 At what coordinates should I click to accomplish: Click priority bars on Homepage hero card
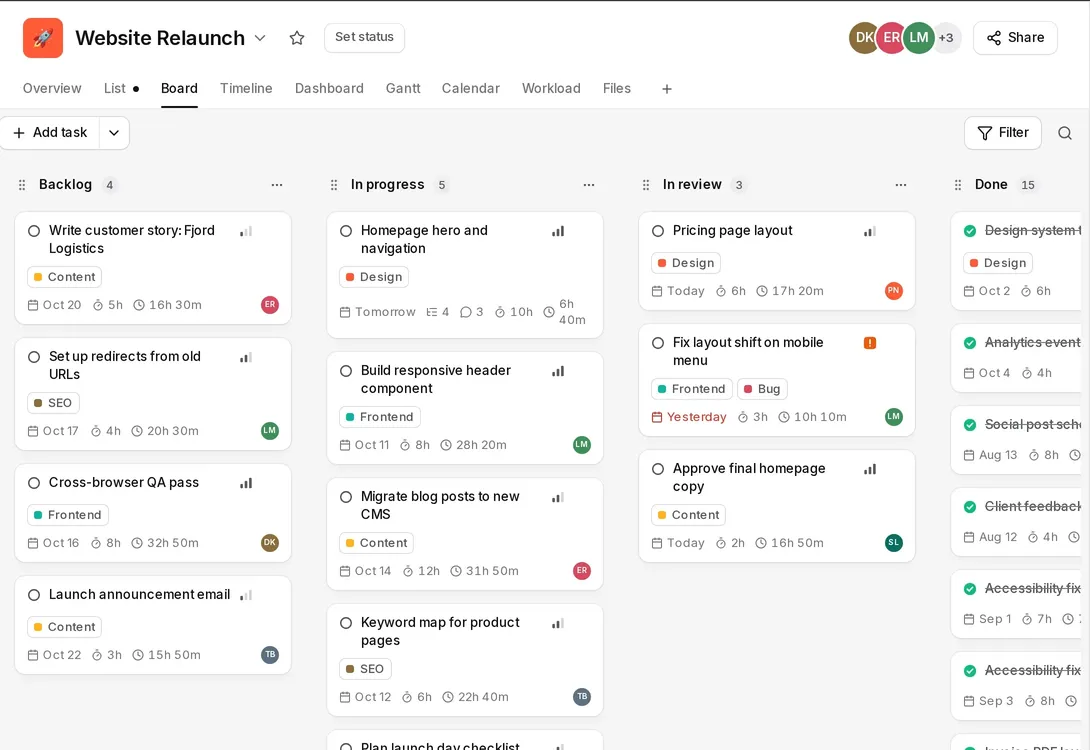coord(558,231)
